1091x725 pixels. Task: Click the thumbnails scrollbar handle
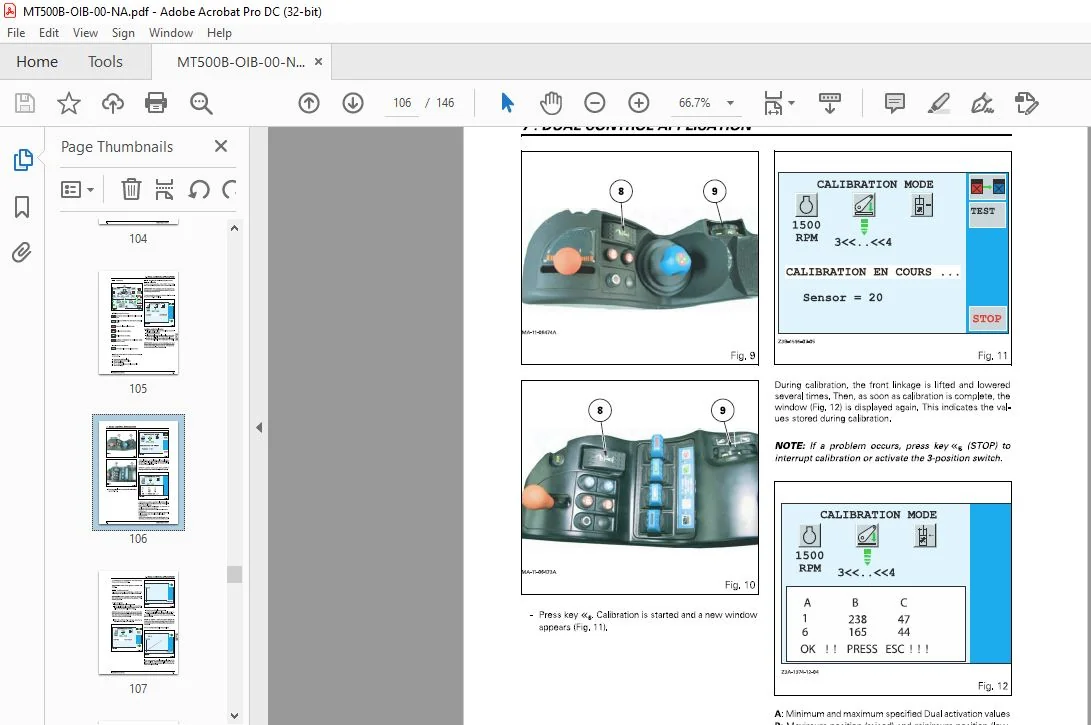pos(234,574)
